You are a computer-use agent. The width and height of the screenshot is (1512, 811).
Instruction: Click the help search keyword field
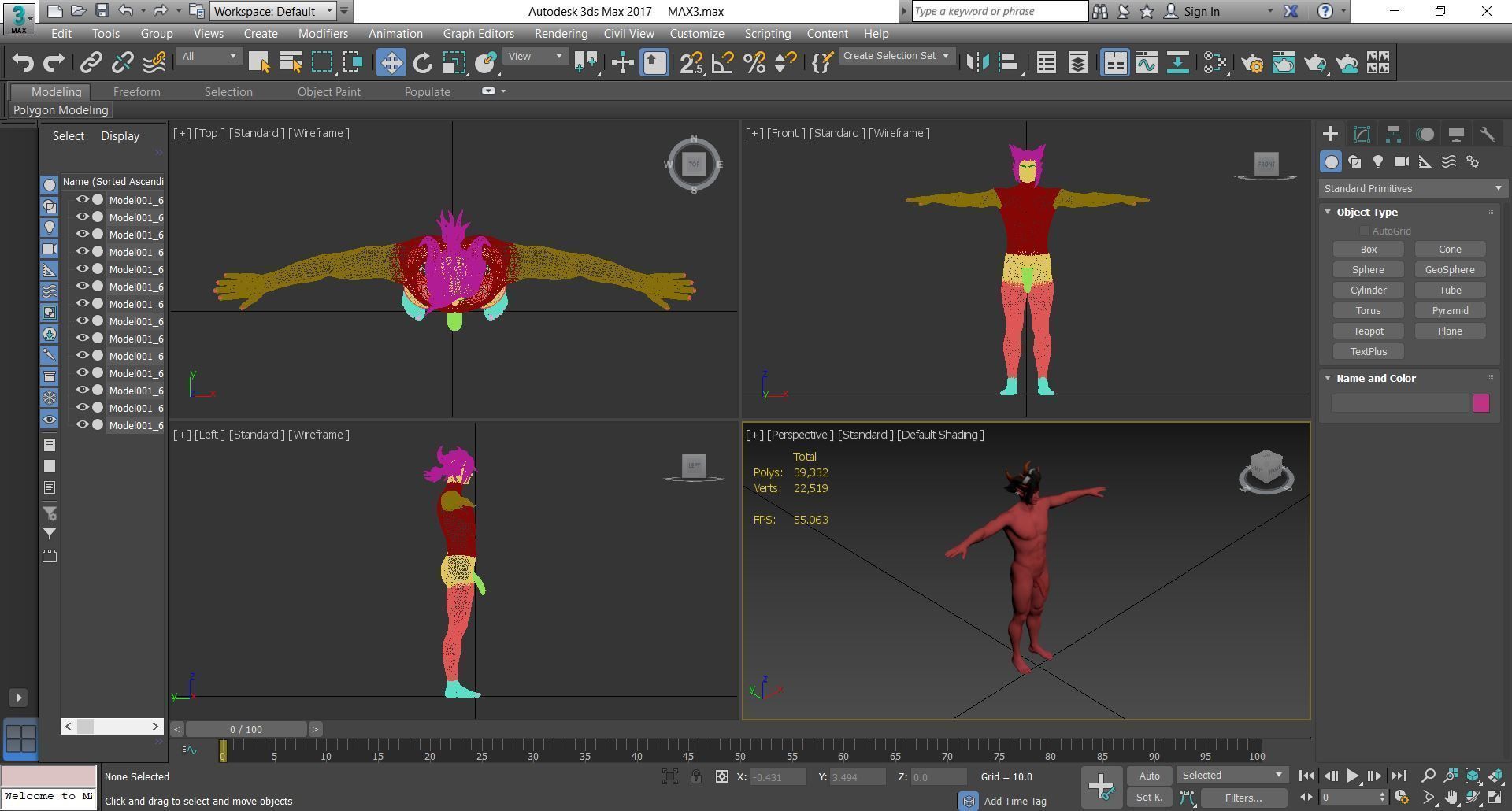[x=999, y=11]
